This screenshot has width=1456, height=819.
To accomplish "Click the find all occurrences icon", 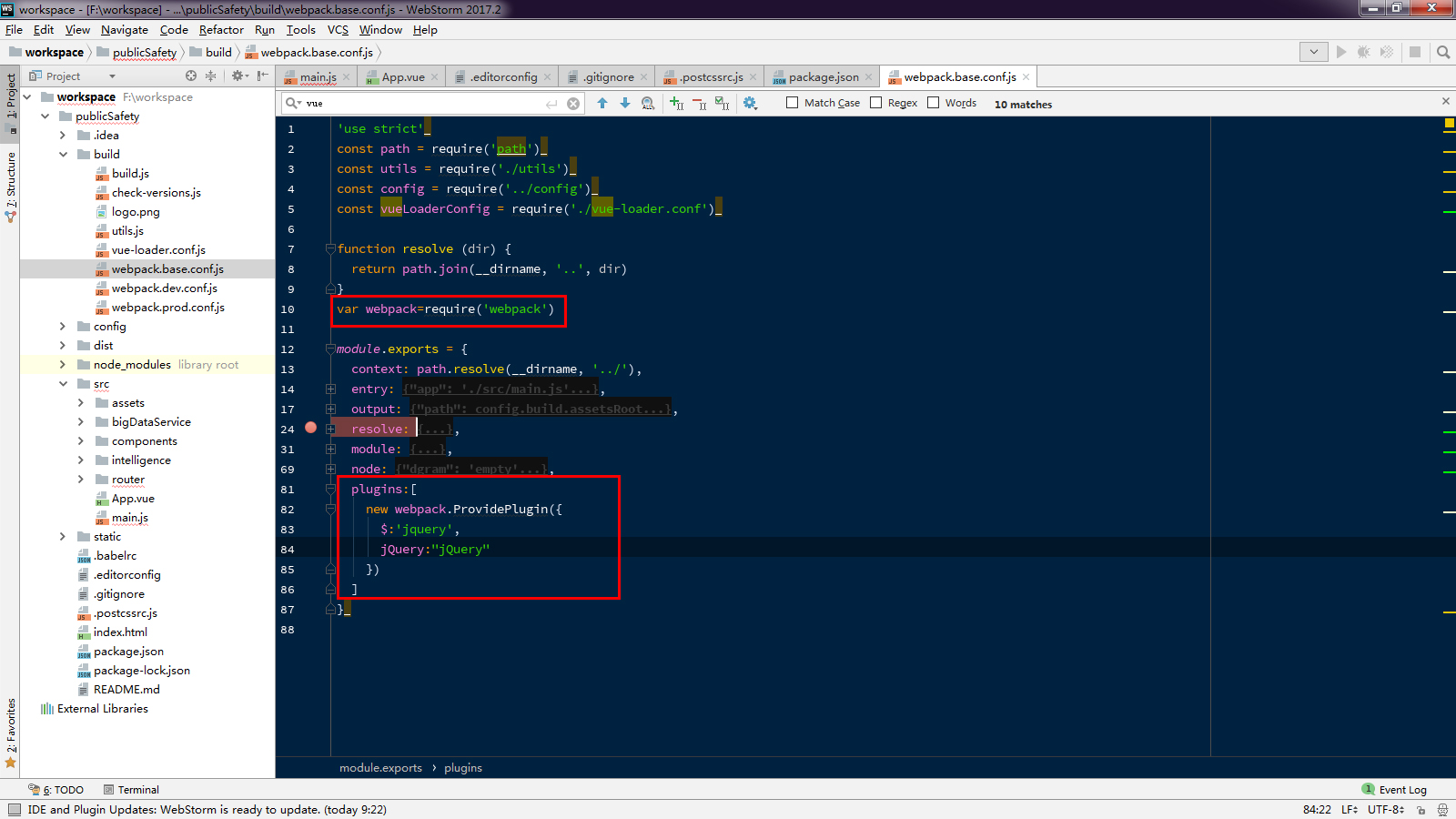I will click(x=648, y=104).
